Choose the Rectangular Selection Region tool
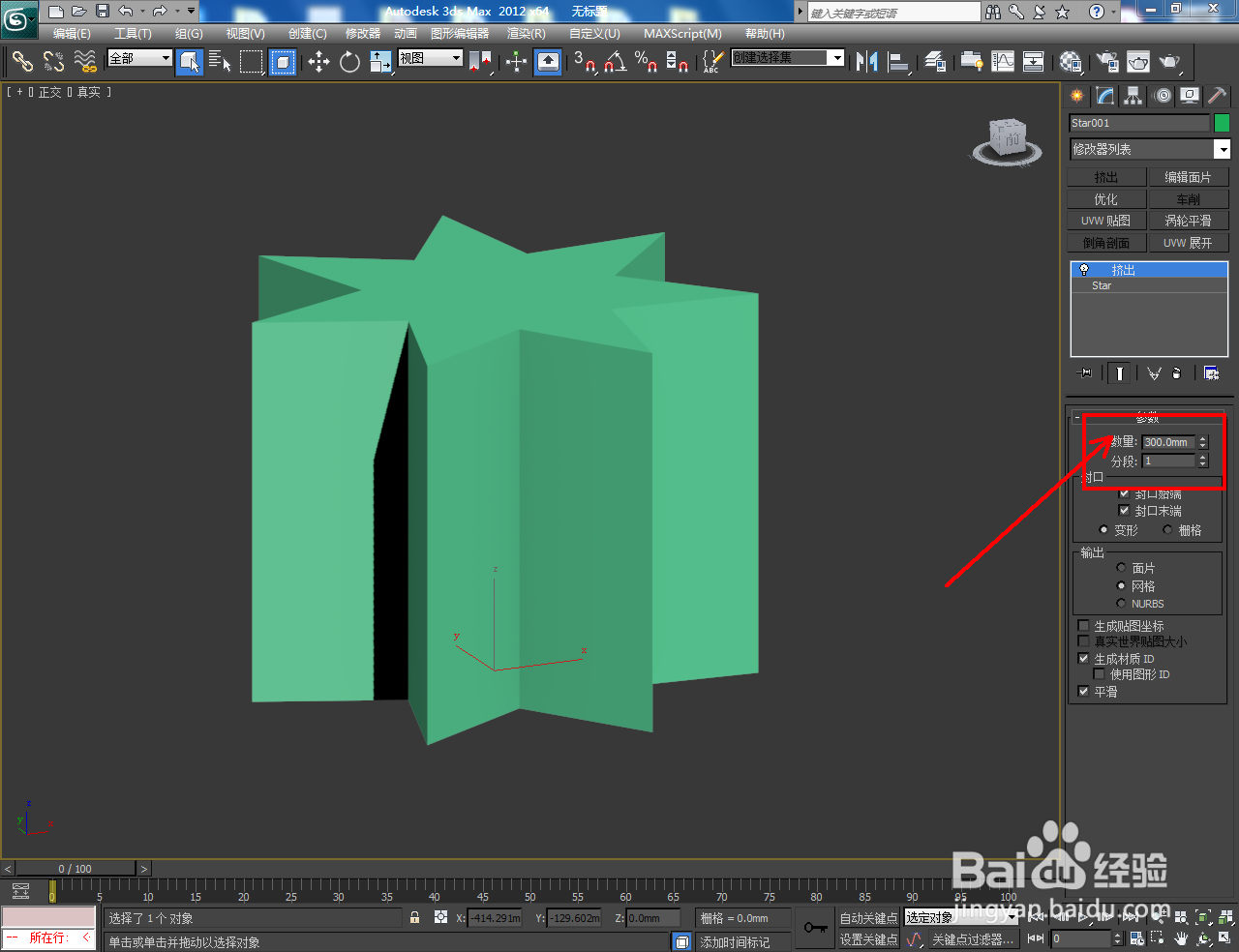This screenshot has width=1239, height=952. (252, 61)
